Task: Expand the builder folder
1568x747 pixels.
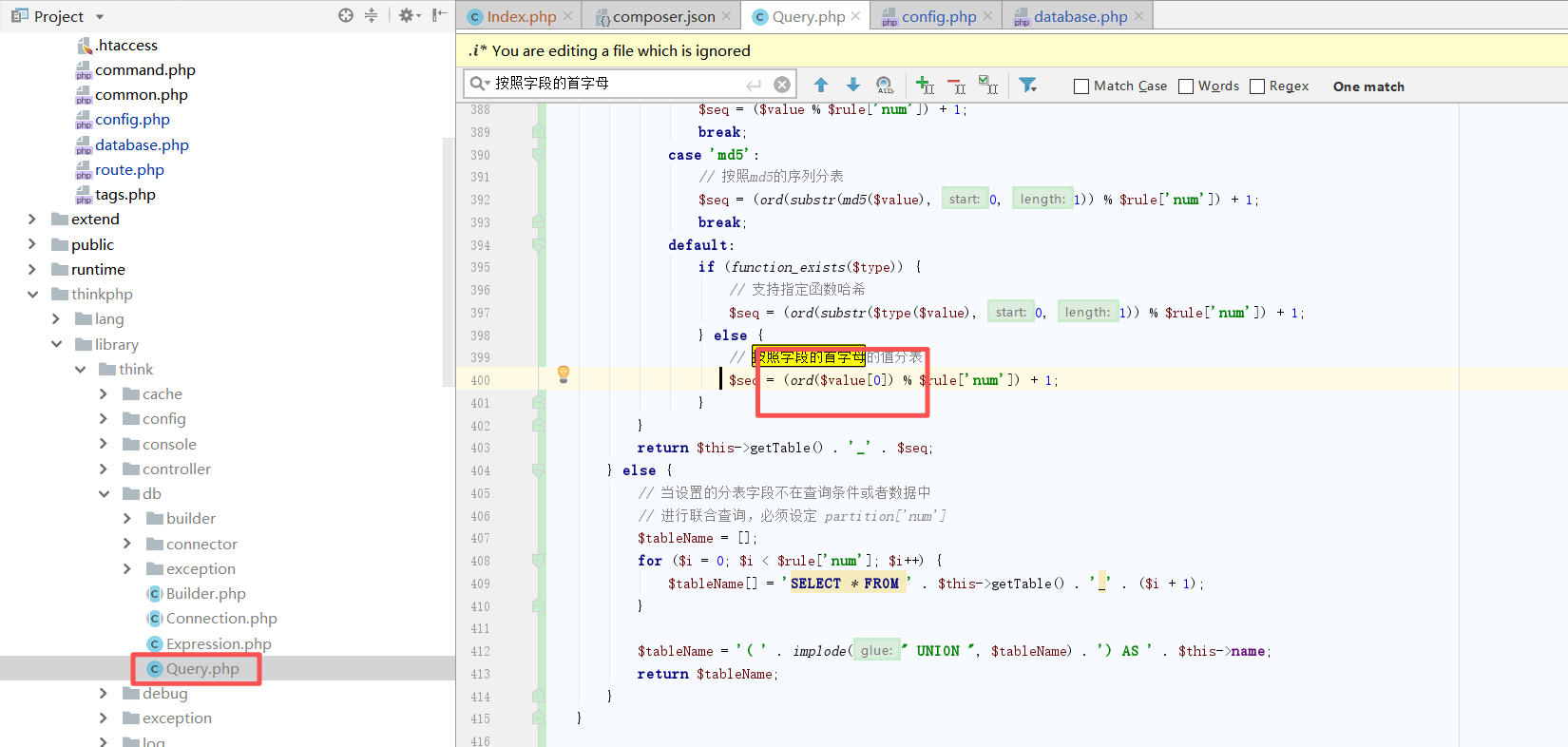Action: [127, 519]
